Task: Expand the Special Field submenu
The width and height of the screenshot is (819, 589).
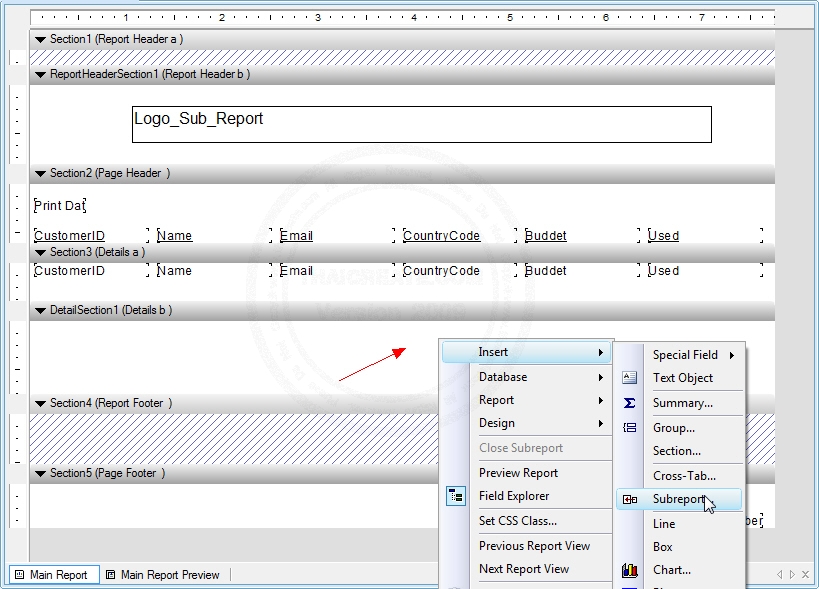Action: [693, 355]
